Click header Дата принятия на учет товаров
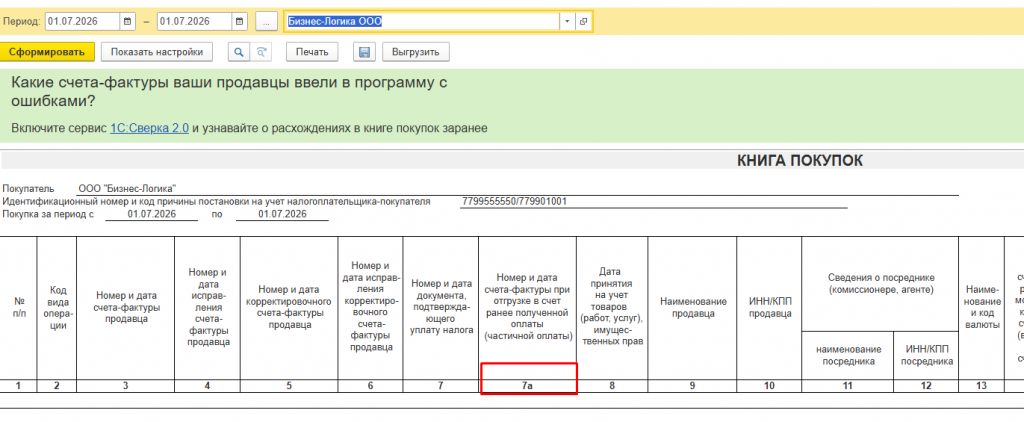Image resolution: width=1024 pixels, height=422 pixels. [612, 308]
